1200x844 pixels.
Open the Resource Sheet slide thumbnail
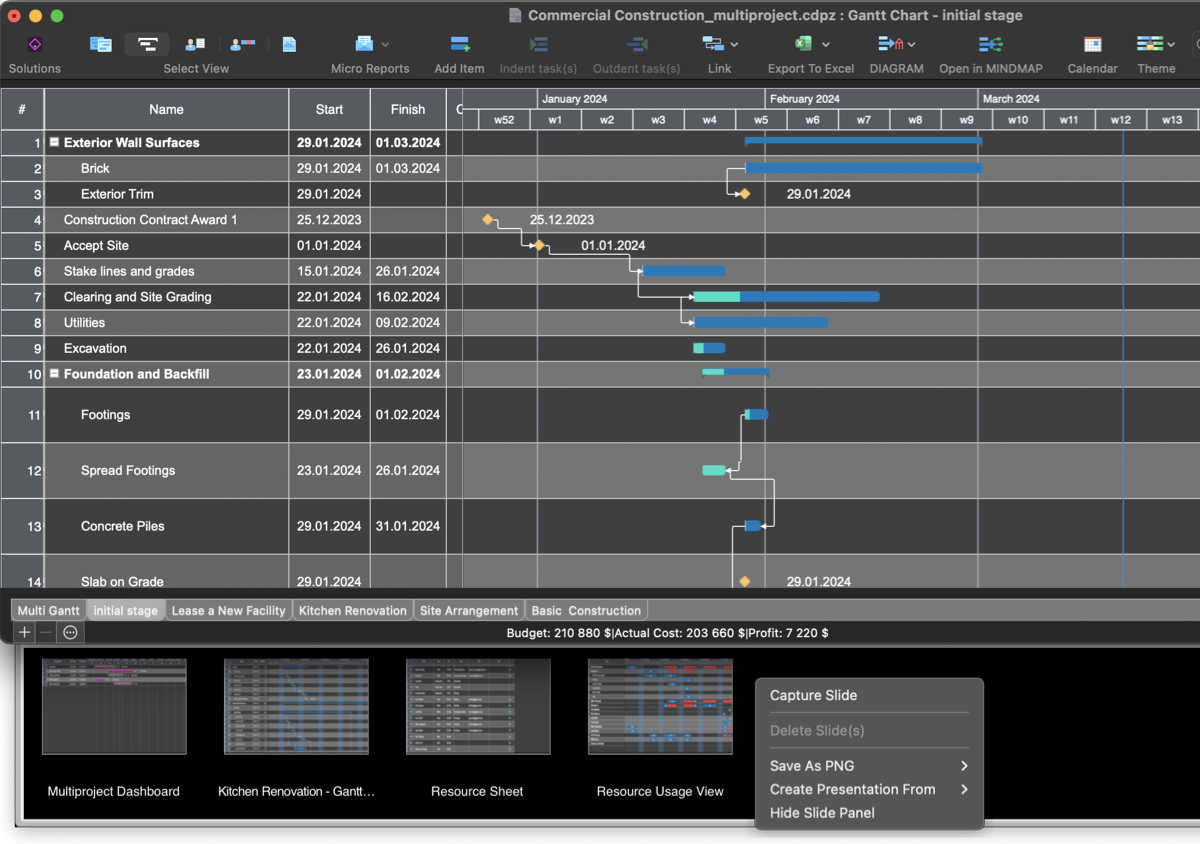477,706
